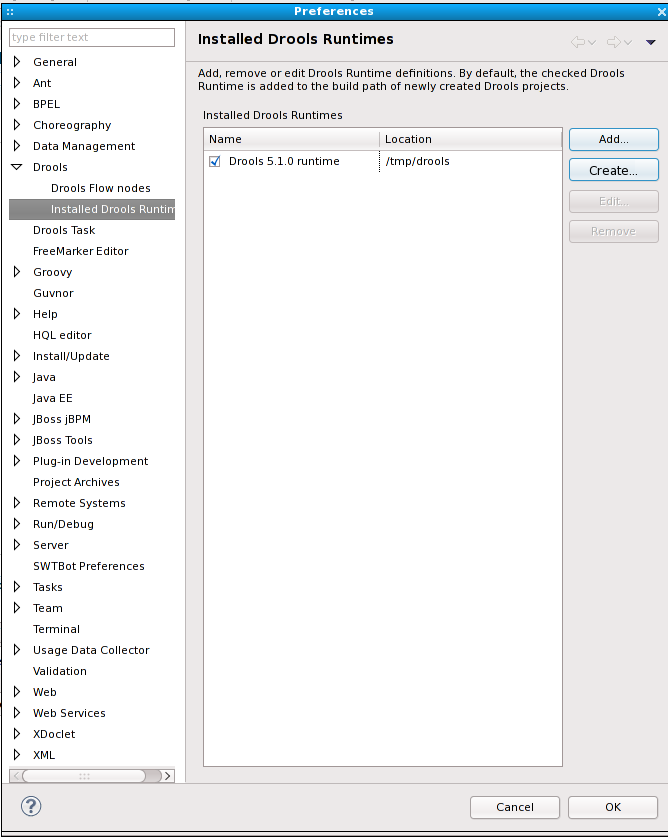Expand the Run/Debug tree node

17,524
